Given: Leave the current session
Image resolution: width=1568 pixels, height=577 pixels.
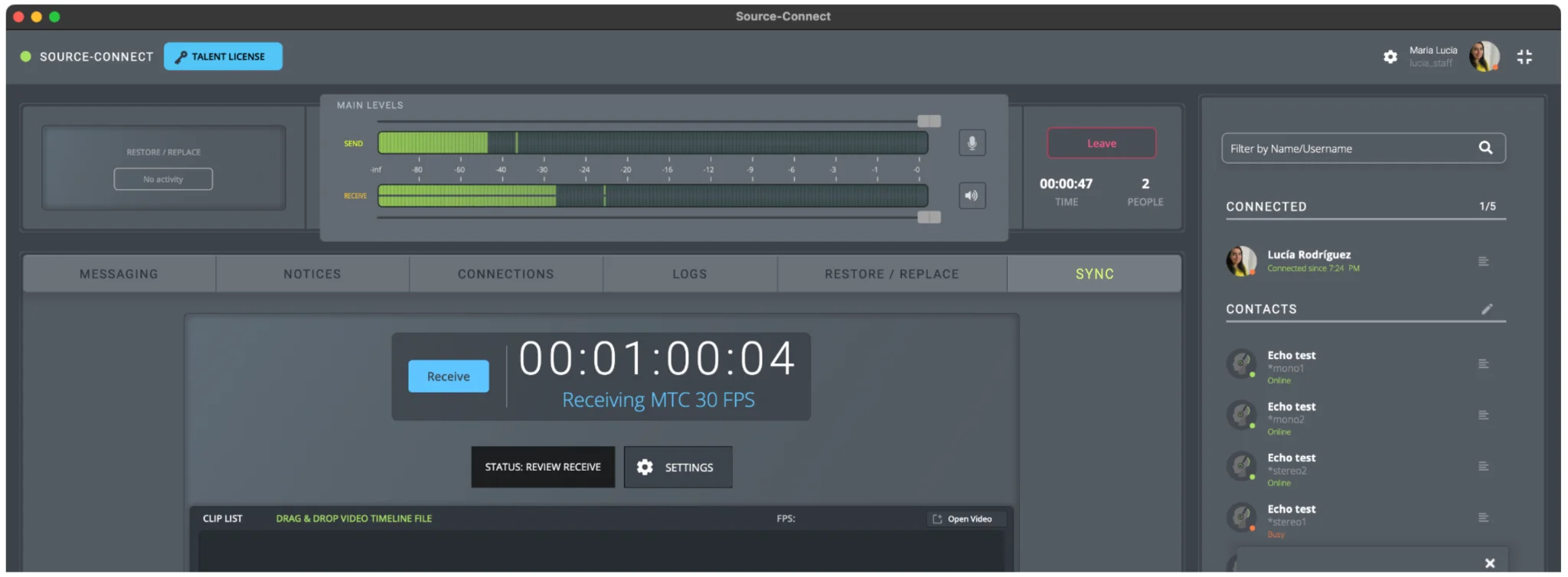Looking at the screenshot, I should (1101, 143).
